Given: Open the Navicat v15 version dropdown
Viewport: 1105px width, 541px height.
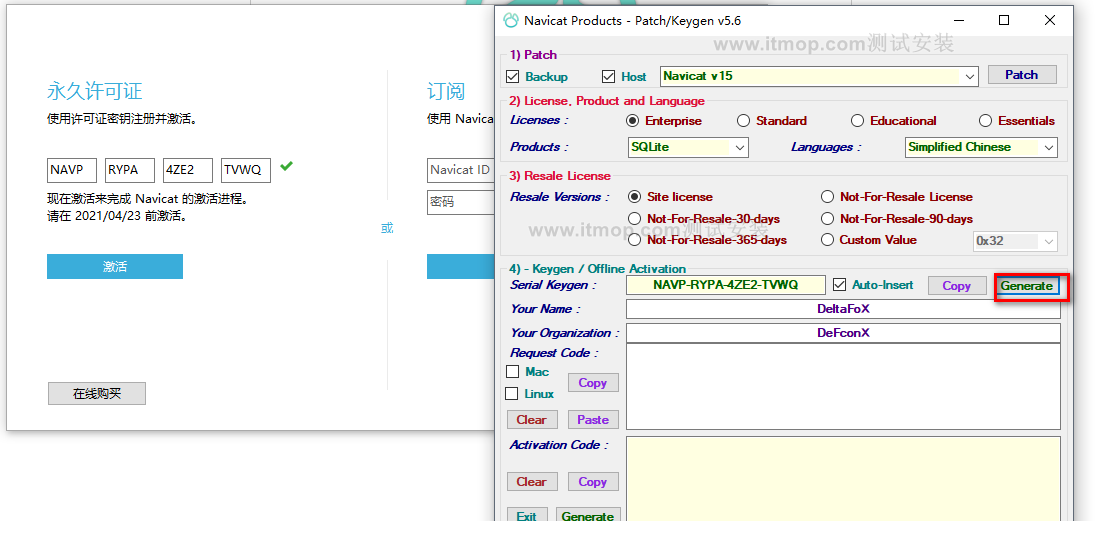Looking at the screenshot, I should click(x=819, y=76).
